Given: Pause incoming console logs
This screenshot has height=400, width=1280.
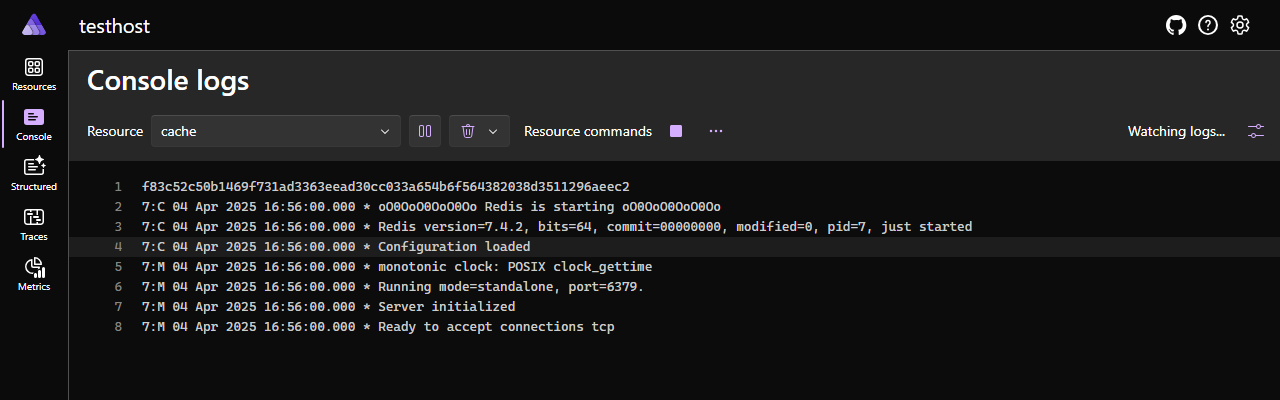Looking at the screenshot, I should pyautogui.click(x=425, y=131).
